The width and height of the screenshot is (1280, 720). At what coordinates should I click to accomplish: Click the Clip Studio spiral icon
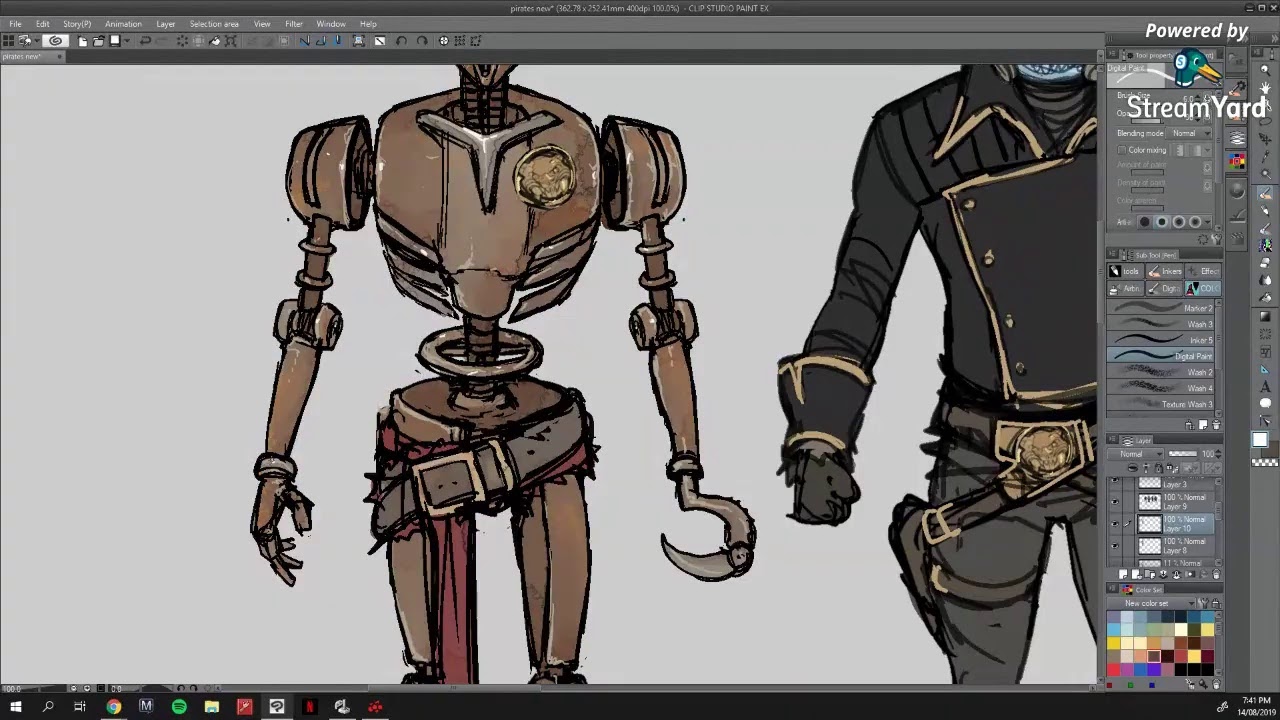click(55, 41)
